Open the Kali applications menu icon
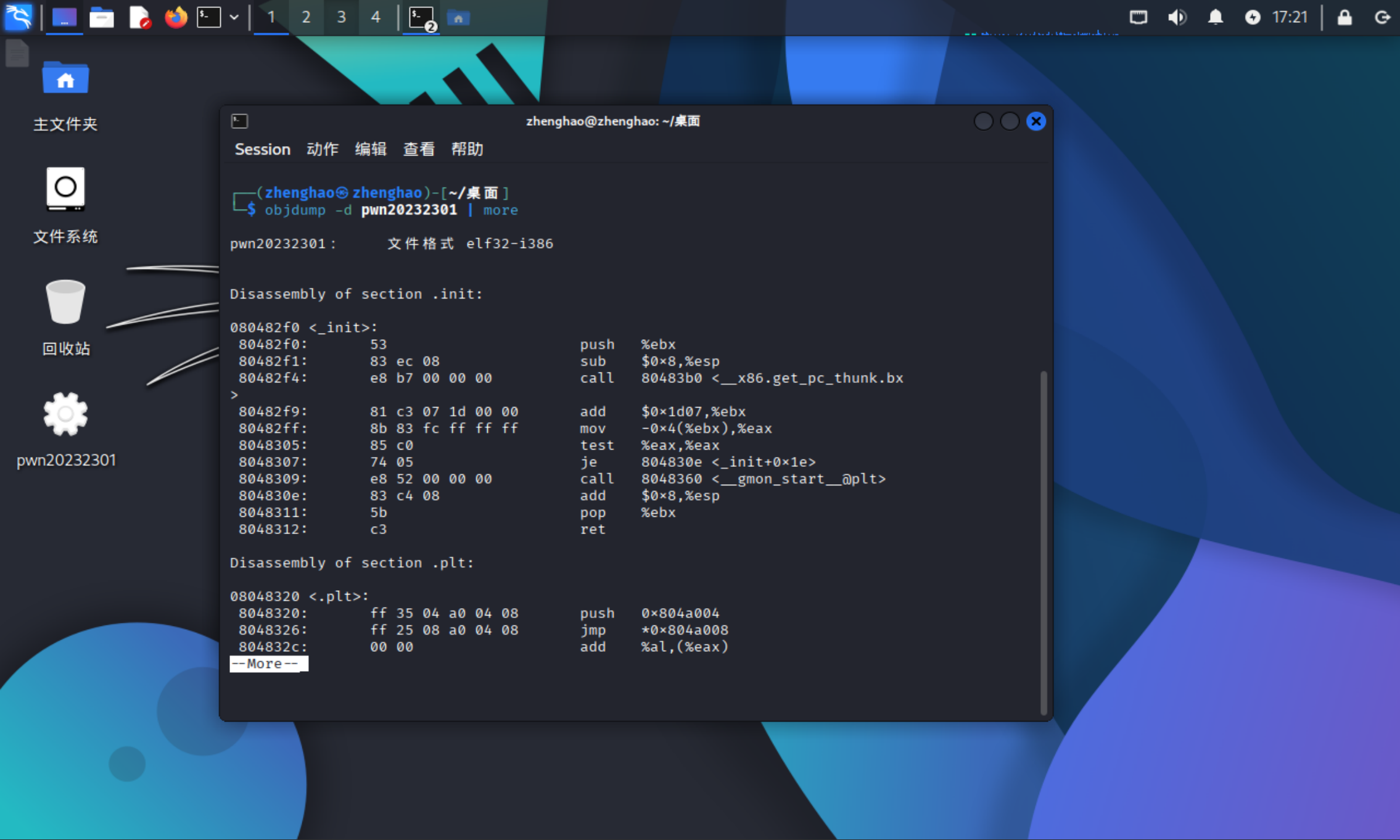This screenshot has width=1400, height=840. tap(19, 17)
